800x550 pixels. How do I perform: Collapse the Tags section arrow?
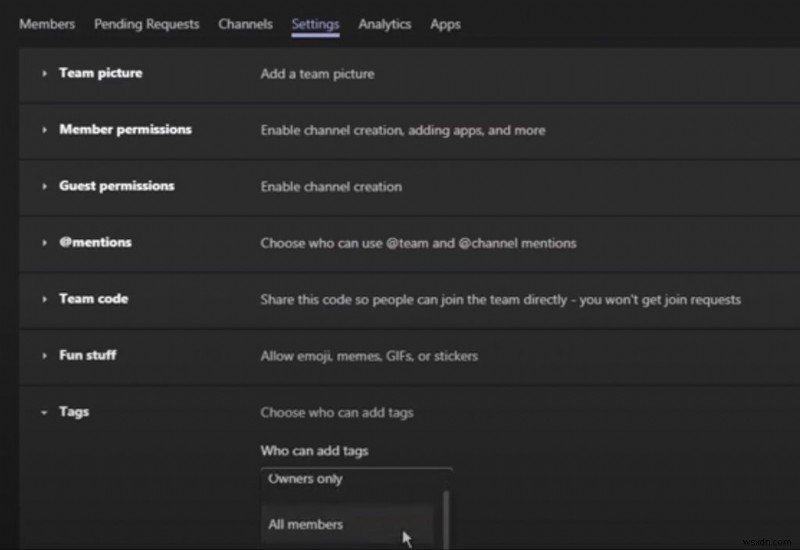(x=44, y=412)
